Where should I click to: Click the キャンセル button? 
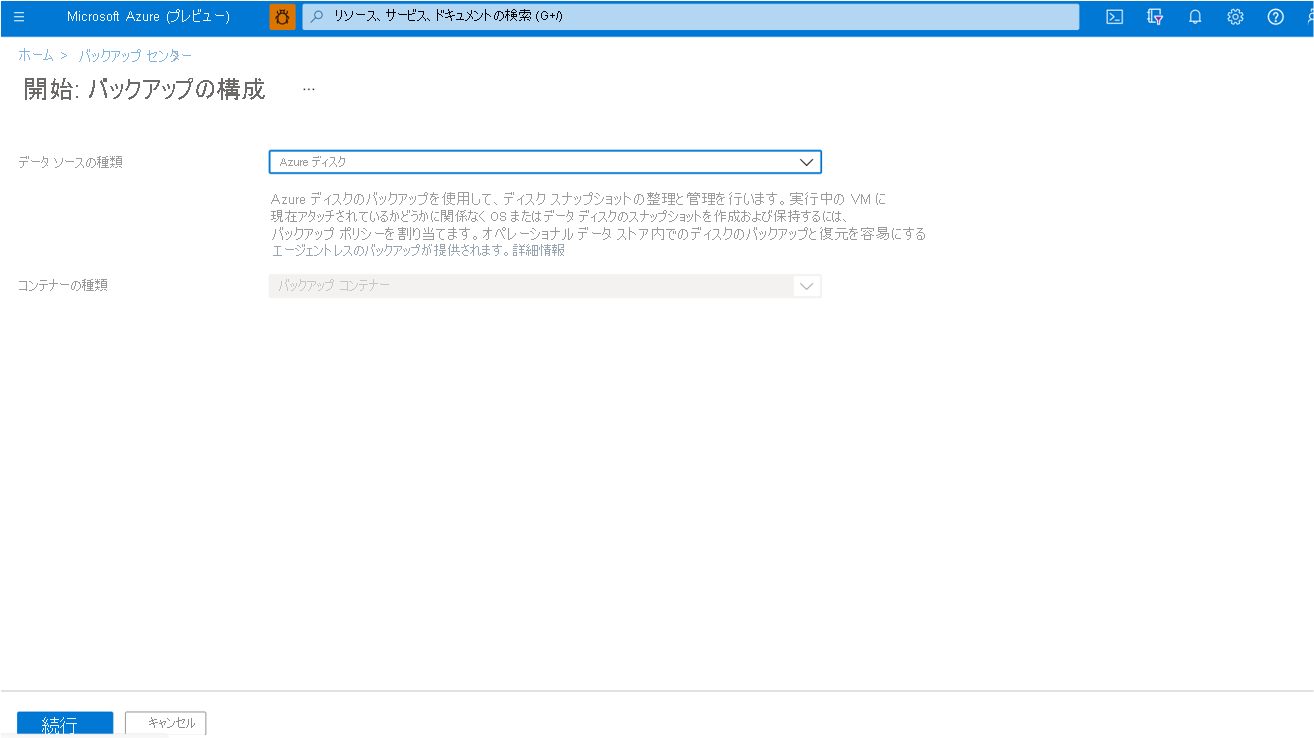(166, 723)
